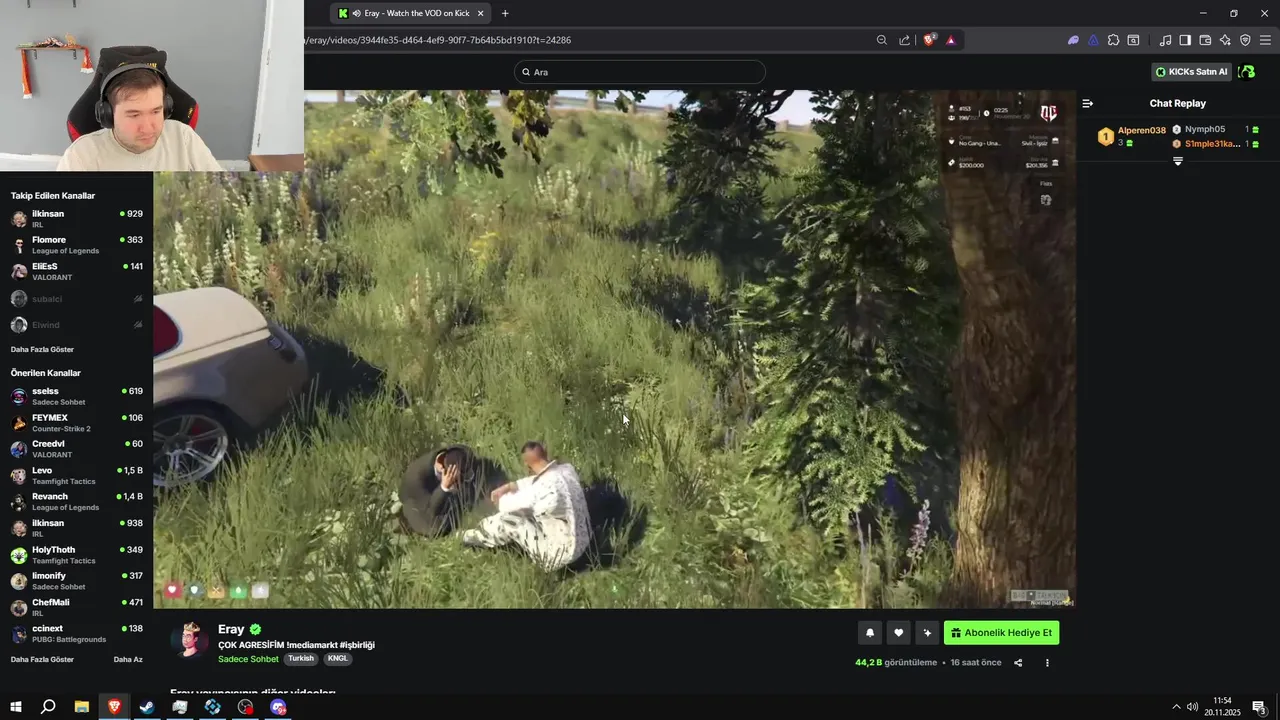Open the HolyThoth Teamfight Tactics channel
The height and width of the screenshot is (720, 1280).
point(77,555)
